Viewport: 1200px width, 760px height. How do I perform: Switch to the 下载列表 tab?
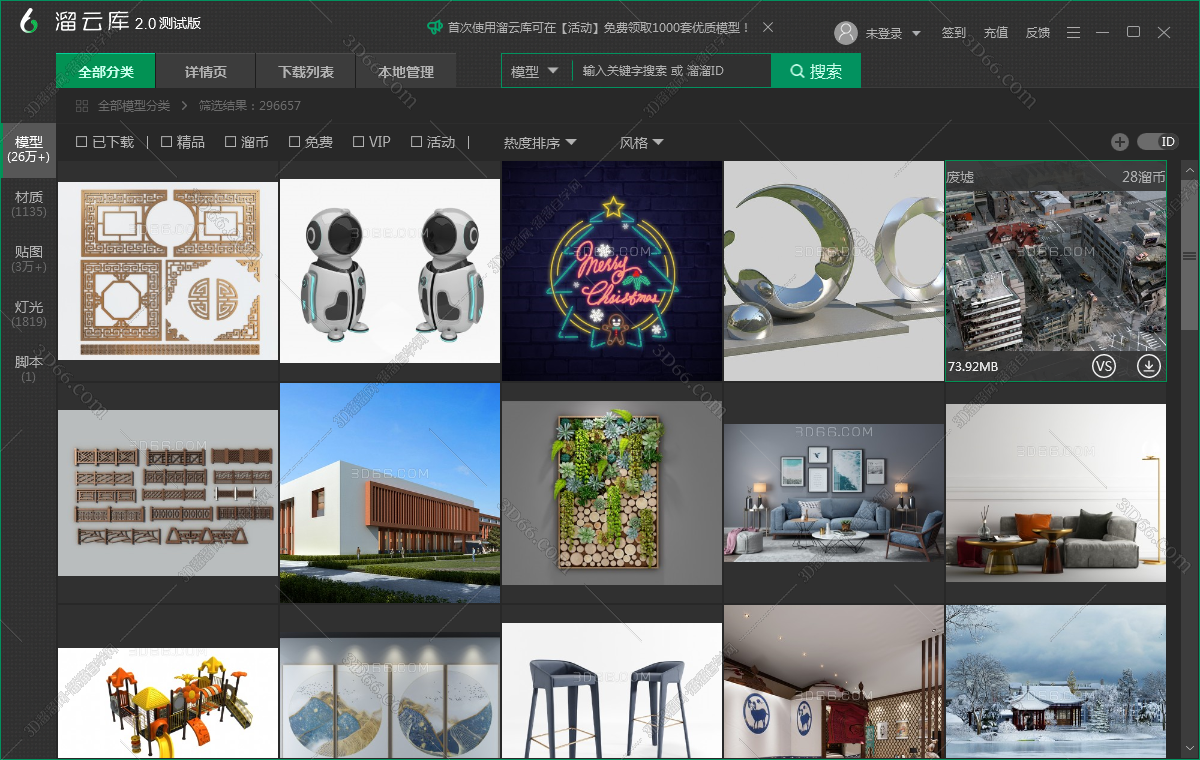[306, 72]
